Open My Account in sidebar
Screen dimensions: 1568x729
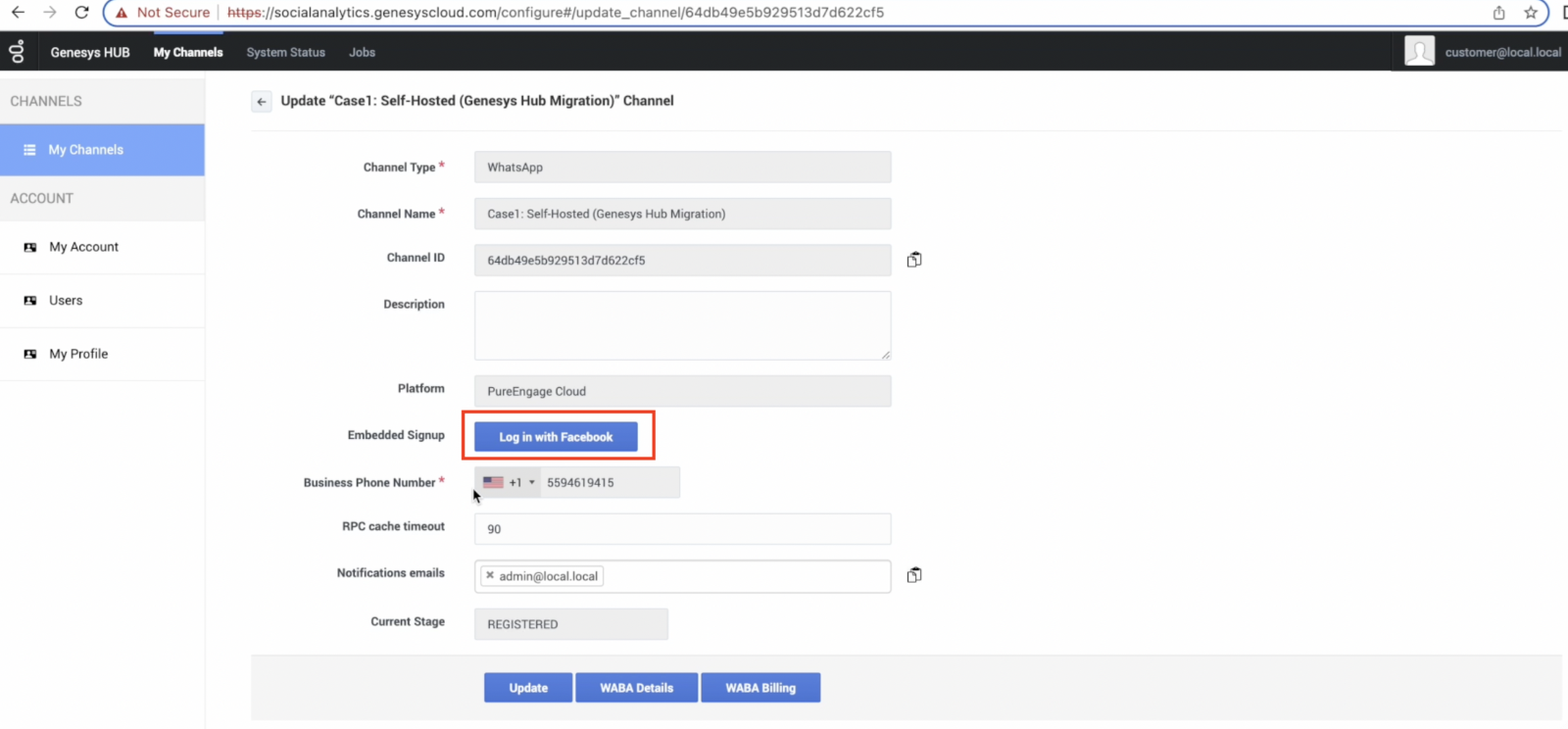83,247
